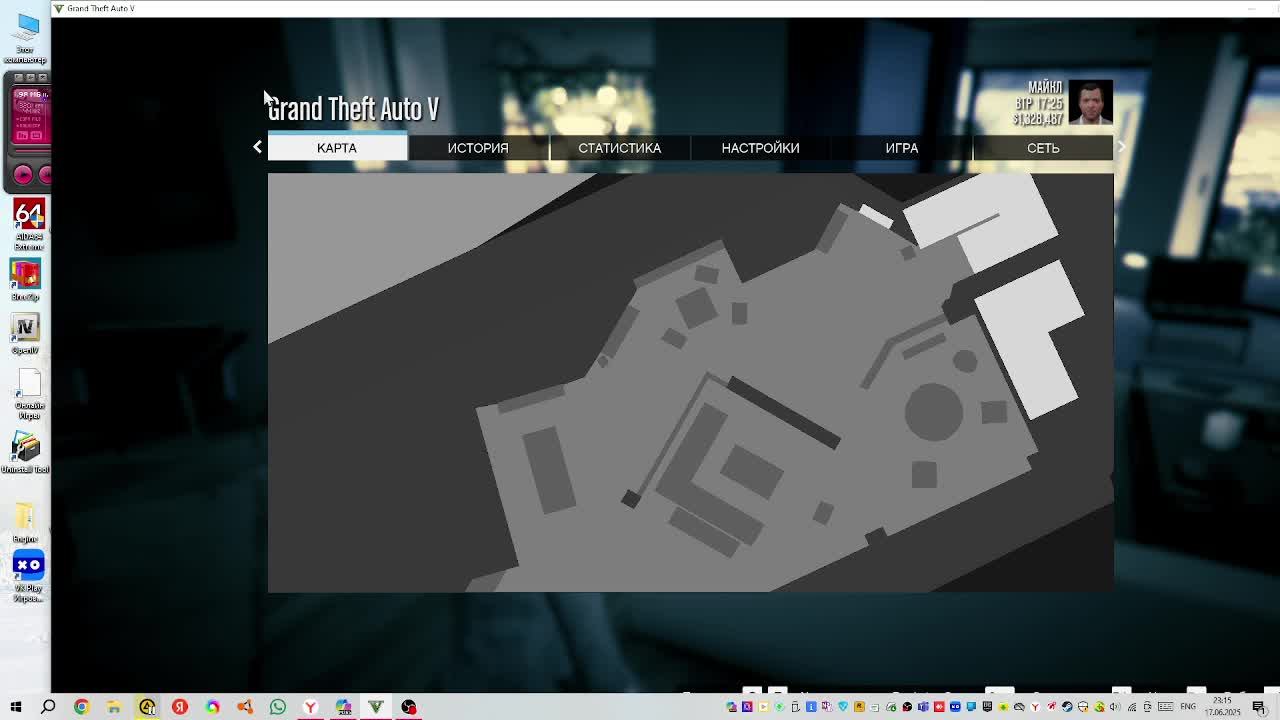Switch to the yellow taskbar app
This screenshot has width=1280, height=720.
[x=147, y=707]
